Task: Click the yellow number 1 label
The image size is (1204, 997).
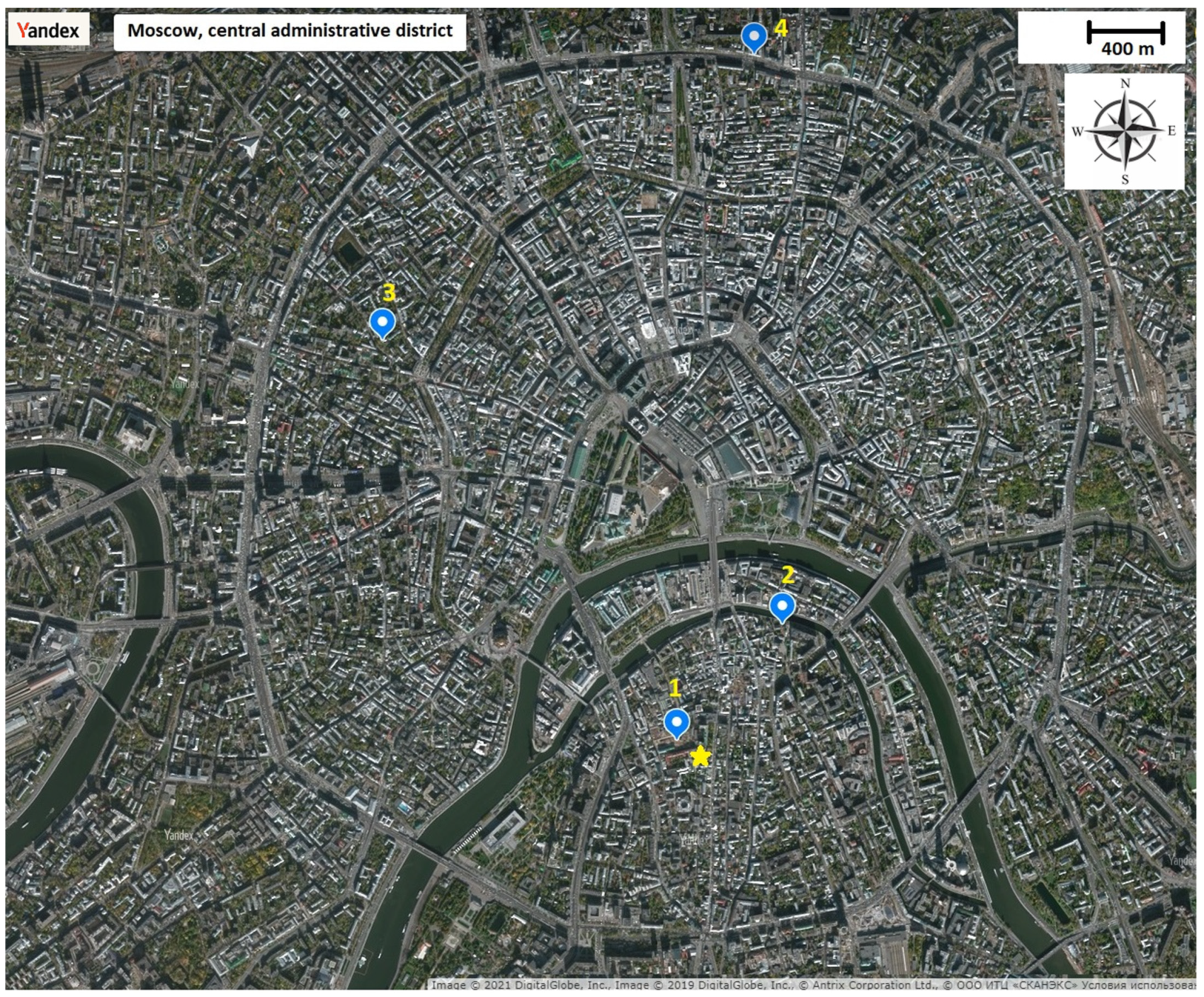Action: pos(675,689)
